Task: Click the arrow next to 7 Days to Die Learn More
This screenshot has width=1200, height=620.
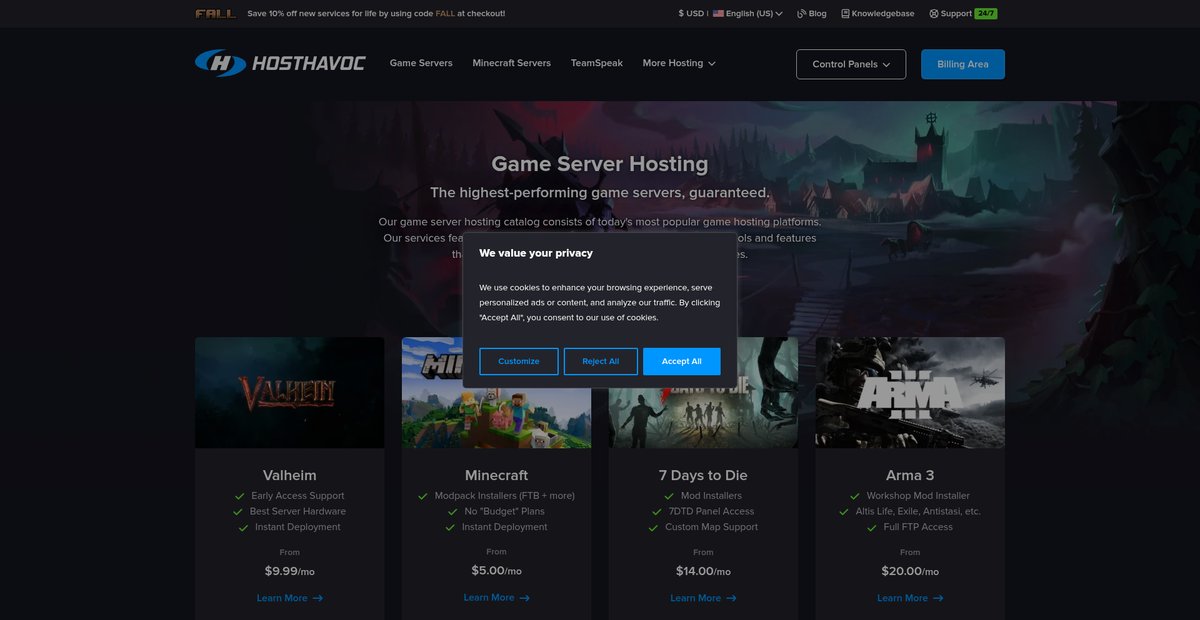Action: [x=731, y=598]
